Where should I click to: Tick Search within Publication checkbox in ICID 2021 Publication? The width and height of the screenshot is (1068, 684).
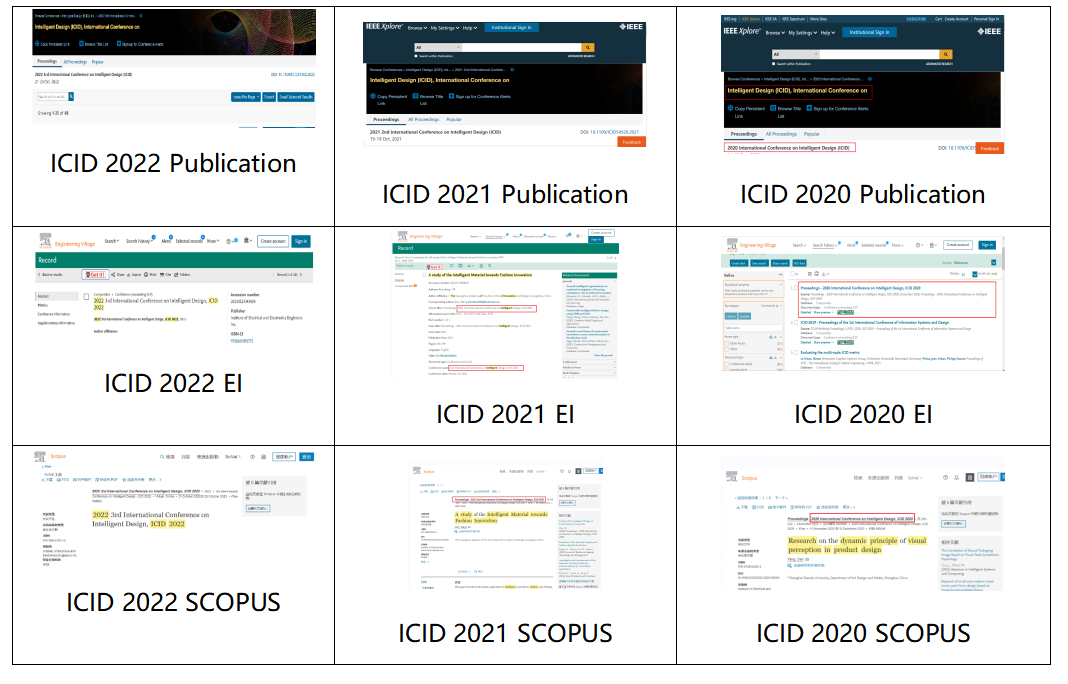(415, 56)
